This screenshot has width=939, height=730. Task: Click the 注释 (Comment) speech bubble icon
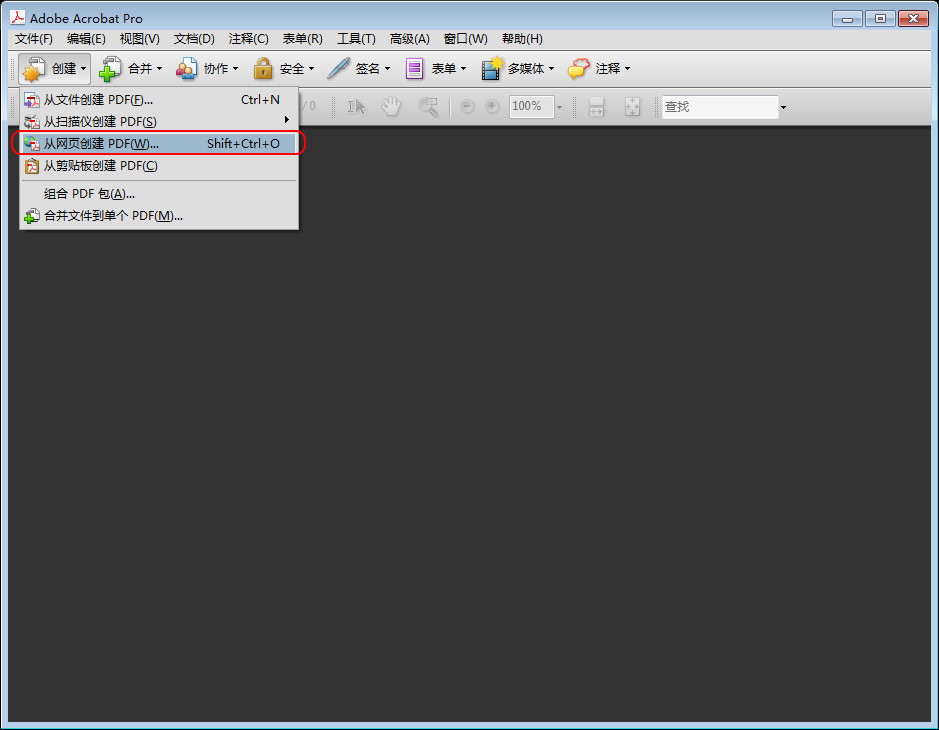(x=578, y=69)
